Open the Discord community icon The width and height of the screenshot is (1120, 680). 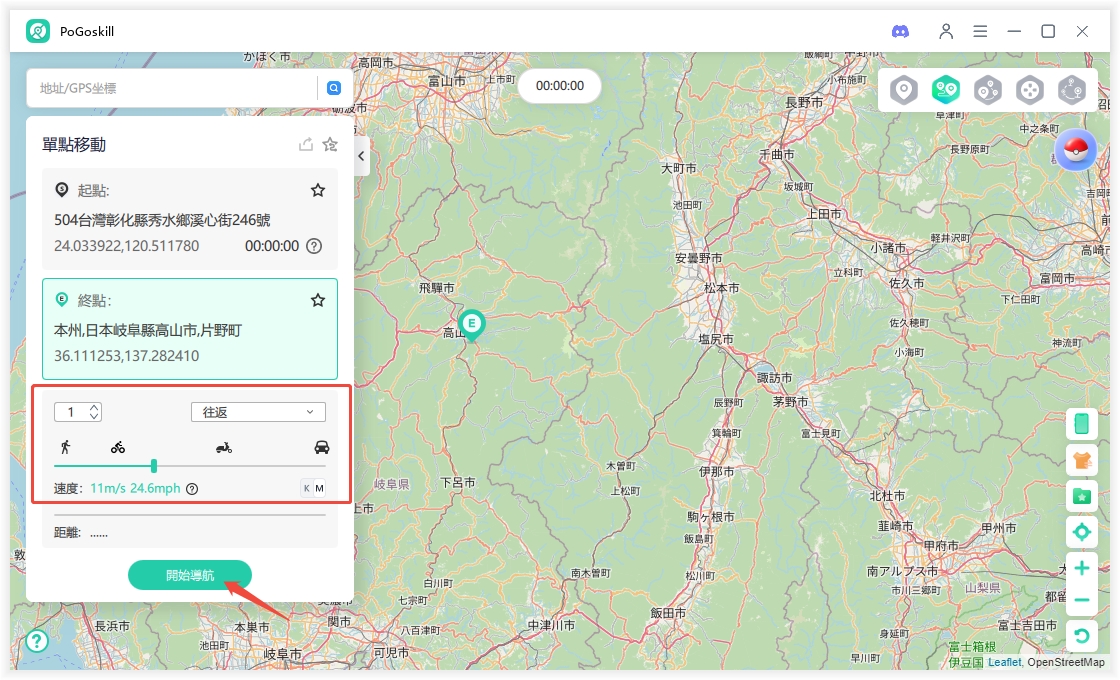click(900, 31)
